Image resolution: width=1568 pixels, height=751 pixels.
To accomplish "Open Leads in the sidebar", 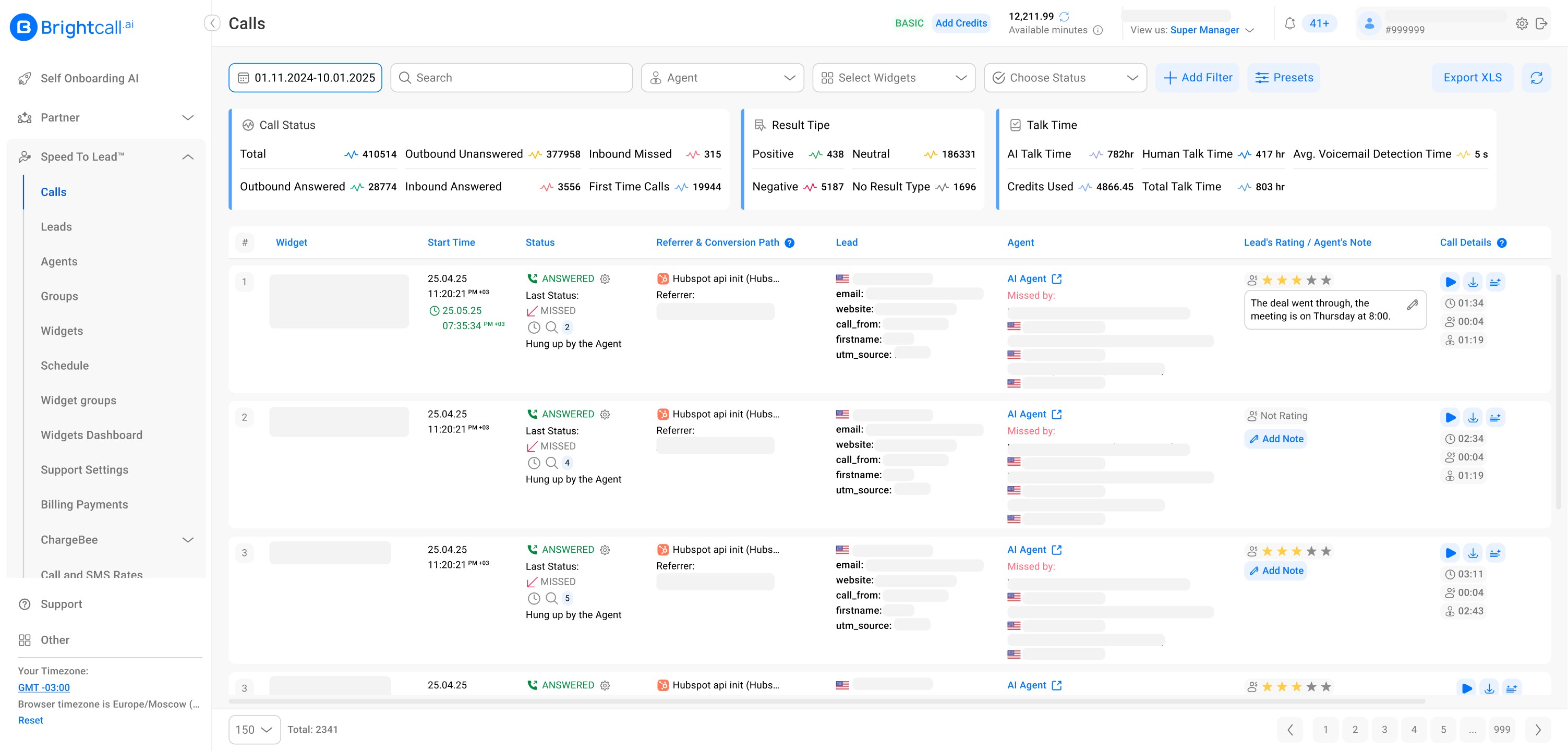I will pos(56,226).
